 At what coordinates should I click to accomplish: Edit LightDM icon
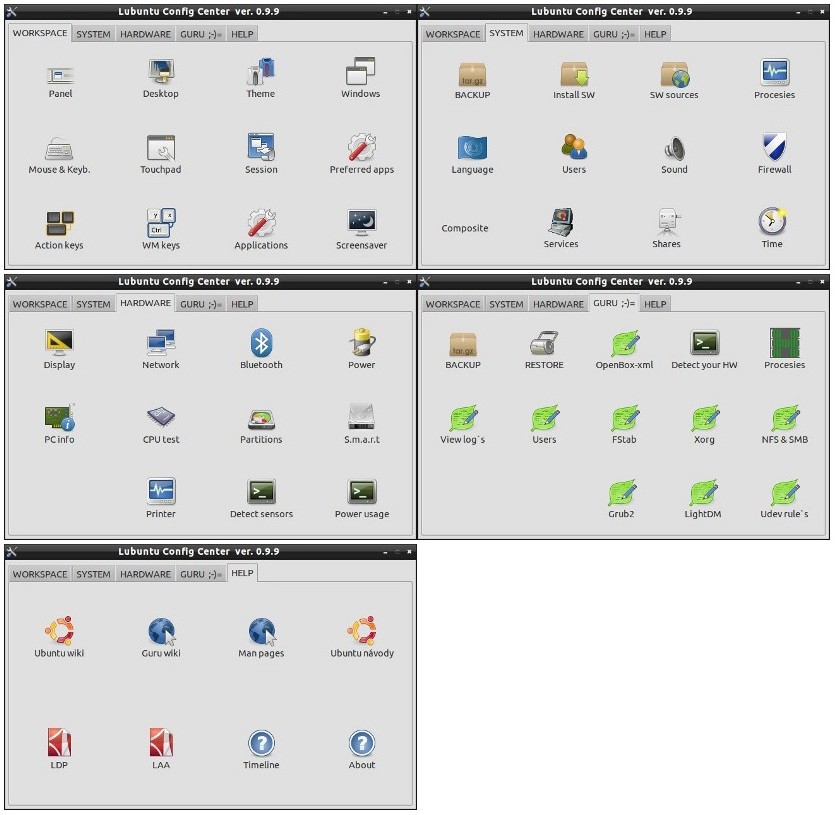[x=704, y=492]
